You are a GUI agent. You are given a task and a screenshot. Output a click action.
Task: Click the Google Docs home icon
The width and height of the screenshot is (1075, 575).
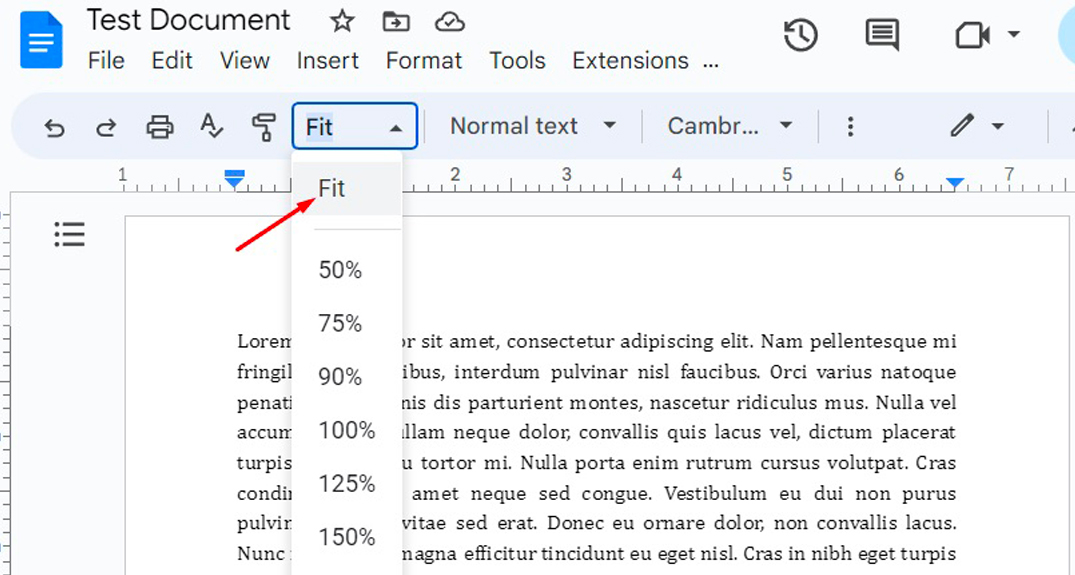41,40
